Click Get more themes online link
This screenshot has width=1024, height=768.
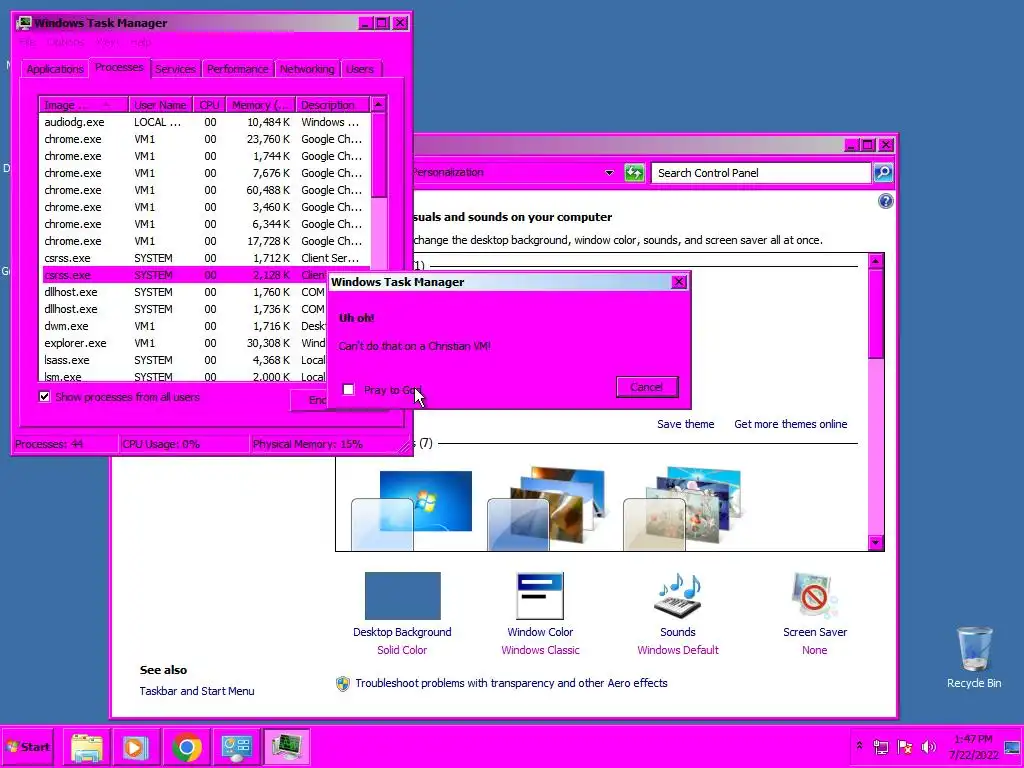click(x=790, y=424)
